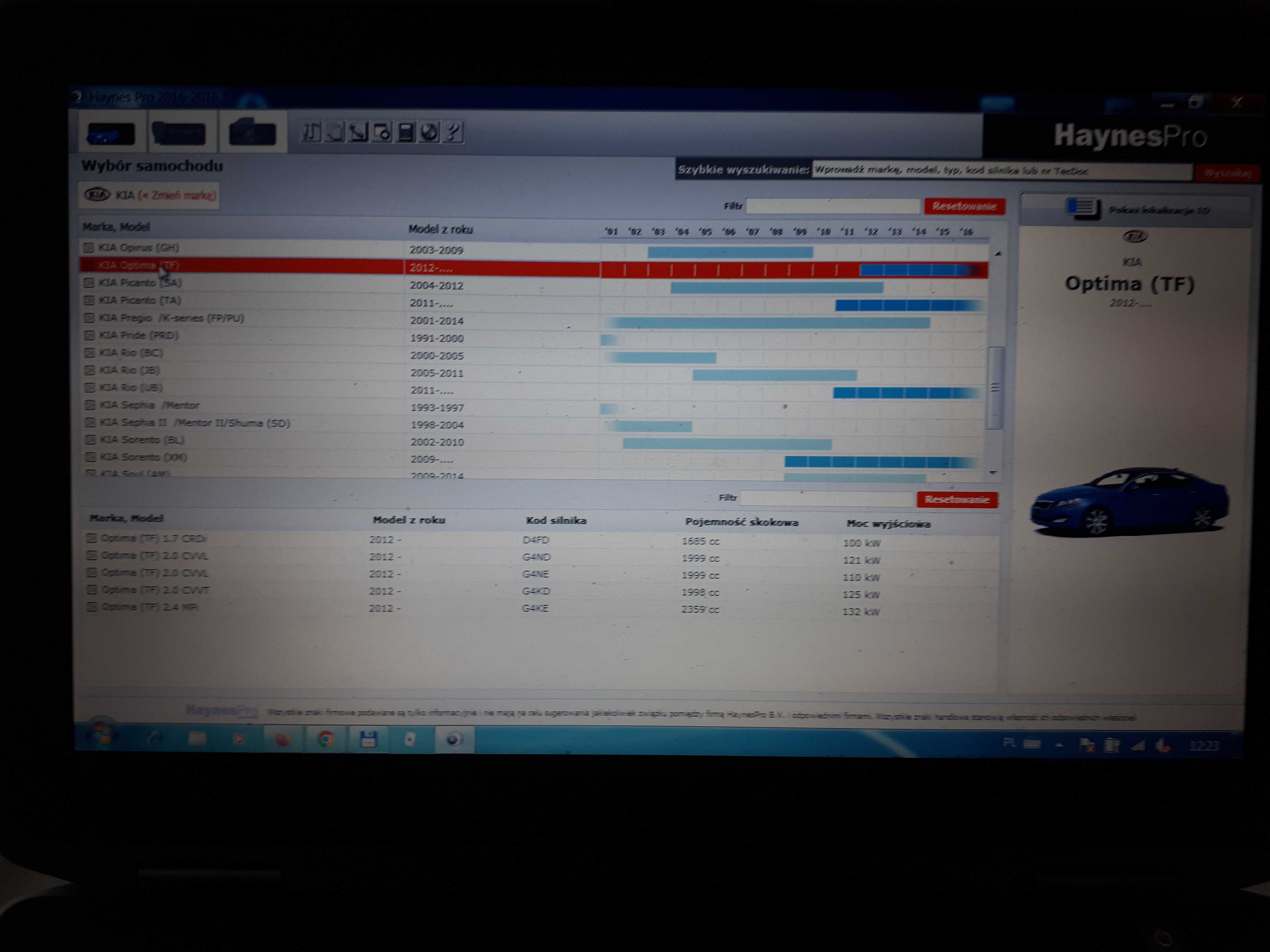Click the red Wyszukaj search button

1227,173
